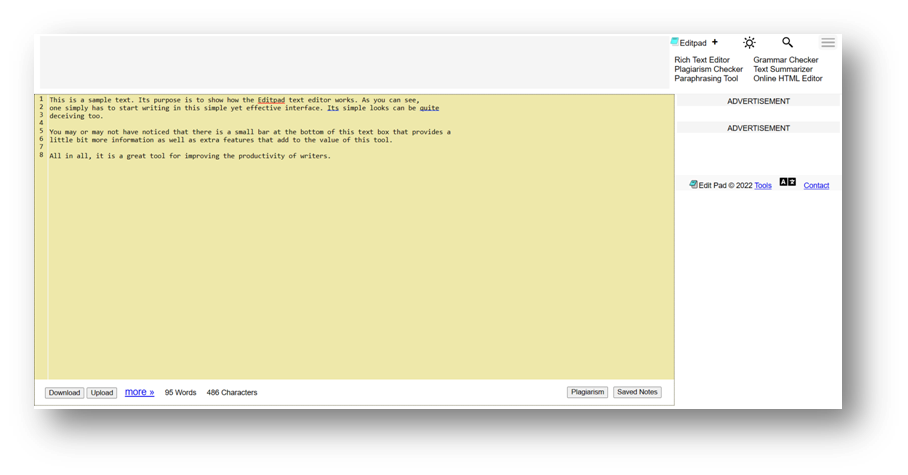Open Saved Notes

click(x=637, y=392)
